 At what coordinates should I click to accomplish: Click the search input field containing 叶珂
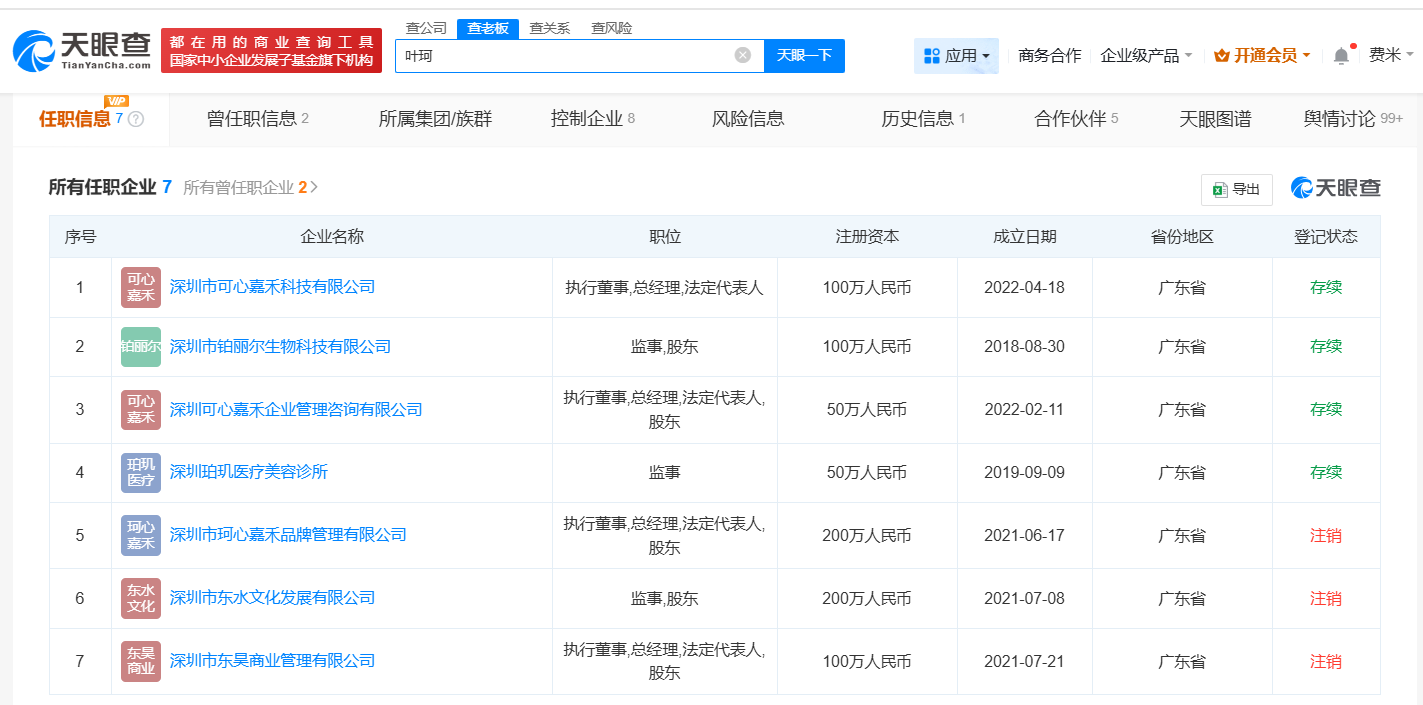pyautogui.click(x=565, y=56)
